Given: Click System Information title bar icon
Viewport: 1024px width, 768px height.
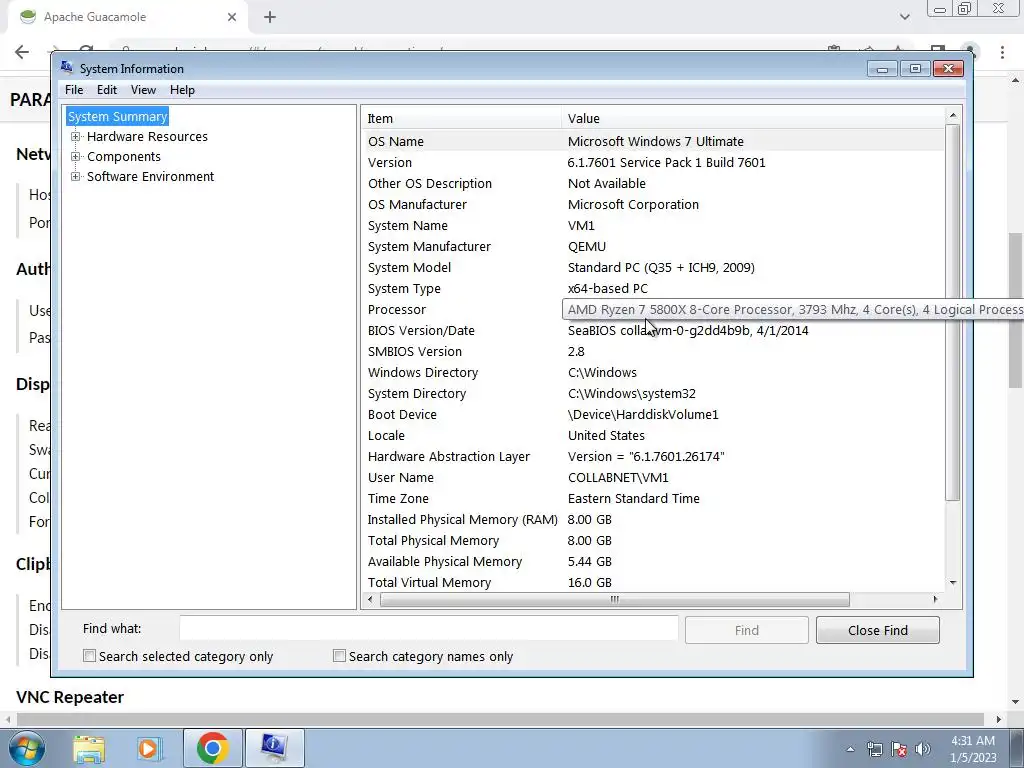Looking at the screenshot, I should pos(67,67).
